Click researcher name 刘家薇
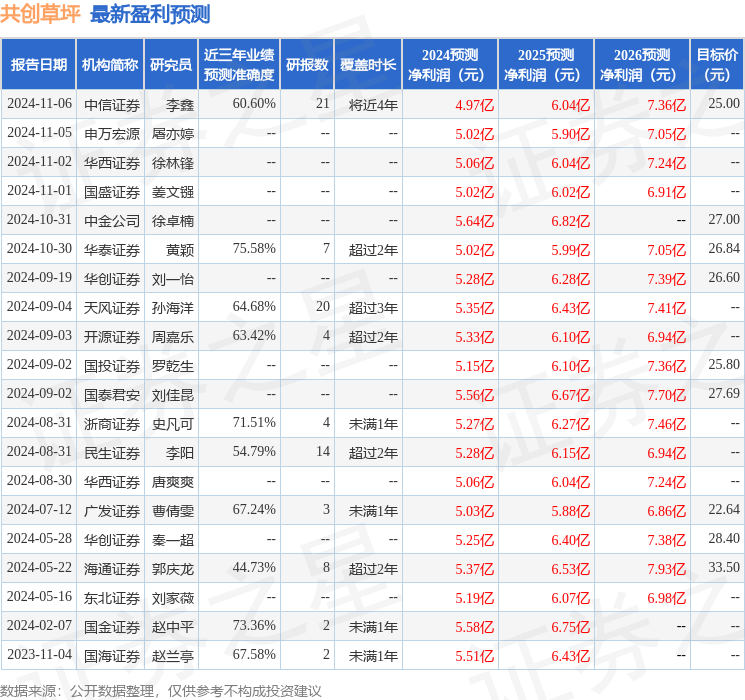 [172, 597]
